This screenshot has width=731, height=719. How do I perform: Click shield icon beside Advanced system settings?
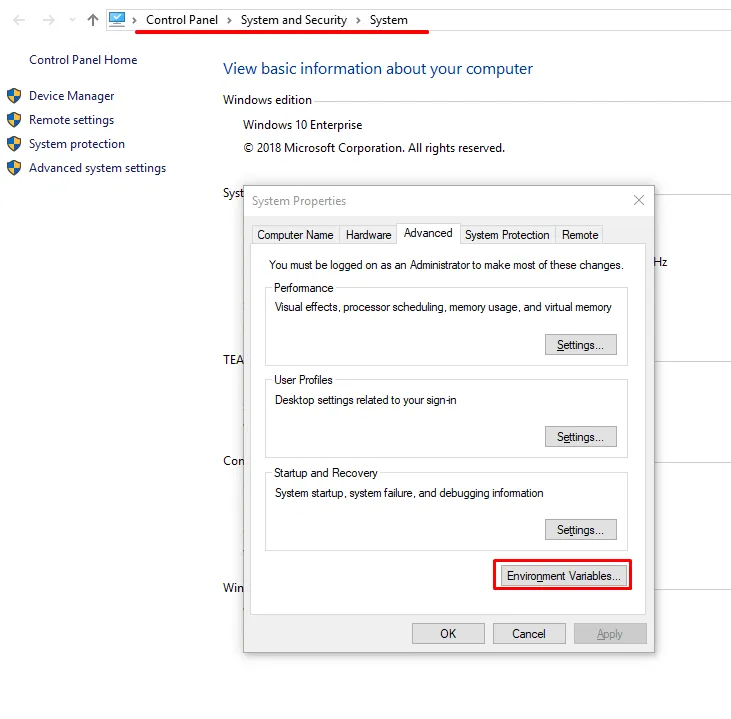tap(14, 168)
